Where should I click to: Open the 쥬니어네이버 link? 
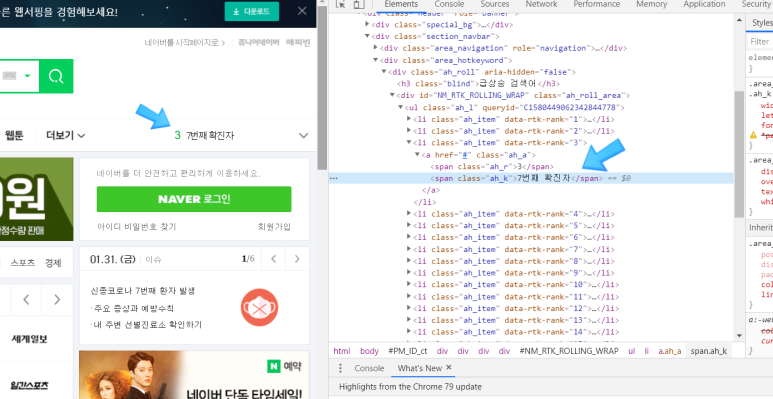click(258, 42)
